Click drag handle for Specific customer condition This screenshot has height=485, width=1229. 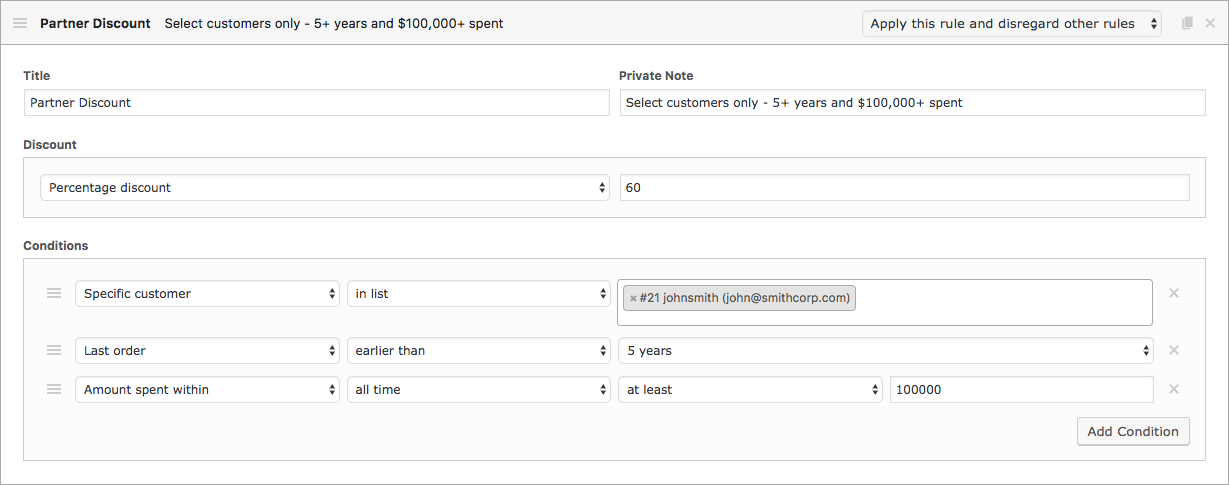[x=54, y=293]
